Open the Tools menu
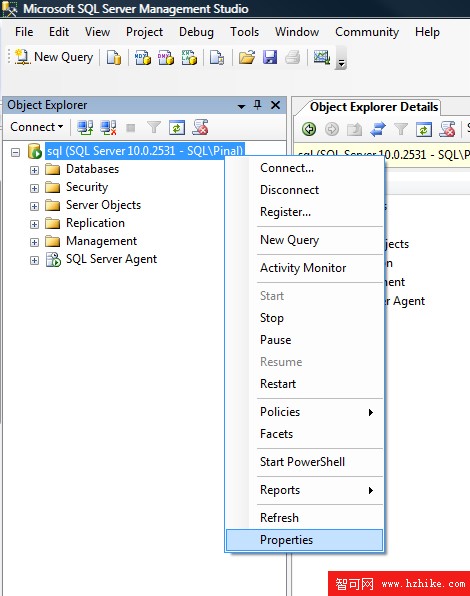470x596 pixels. click(x=244, y=32)
